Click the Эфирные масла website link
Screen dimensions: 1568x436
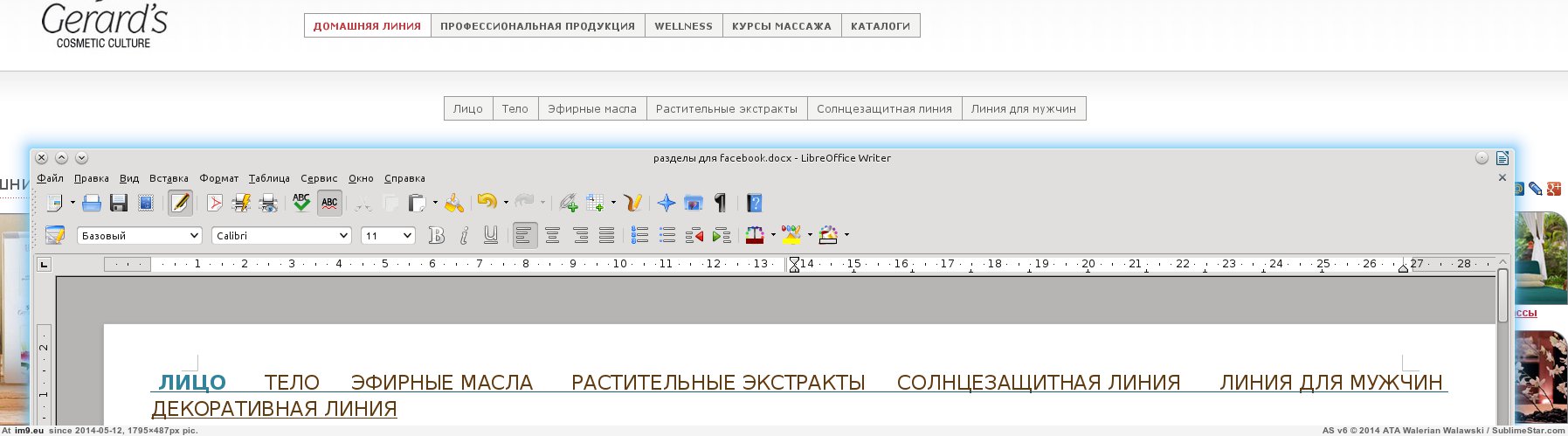(591, 108)
